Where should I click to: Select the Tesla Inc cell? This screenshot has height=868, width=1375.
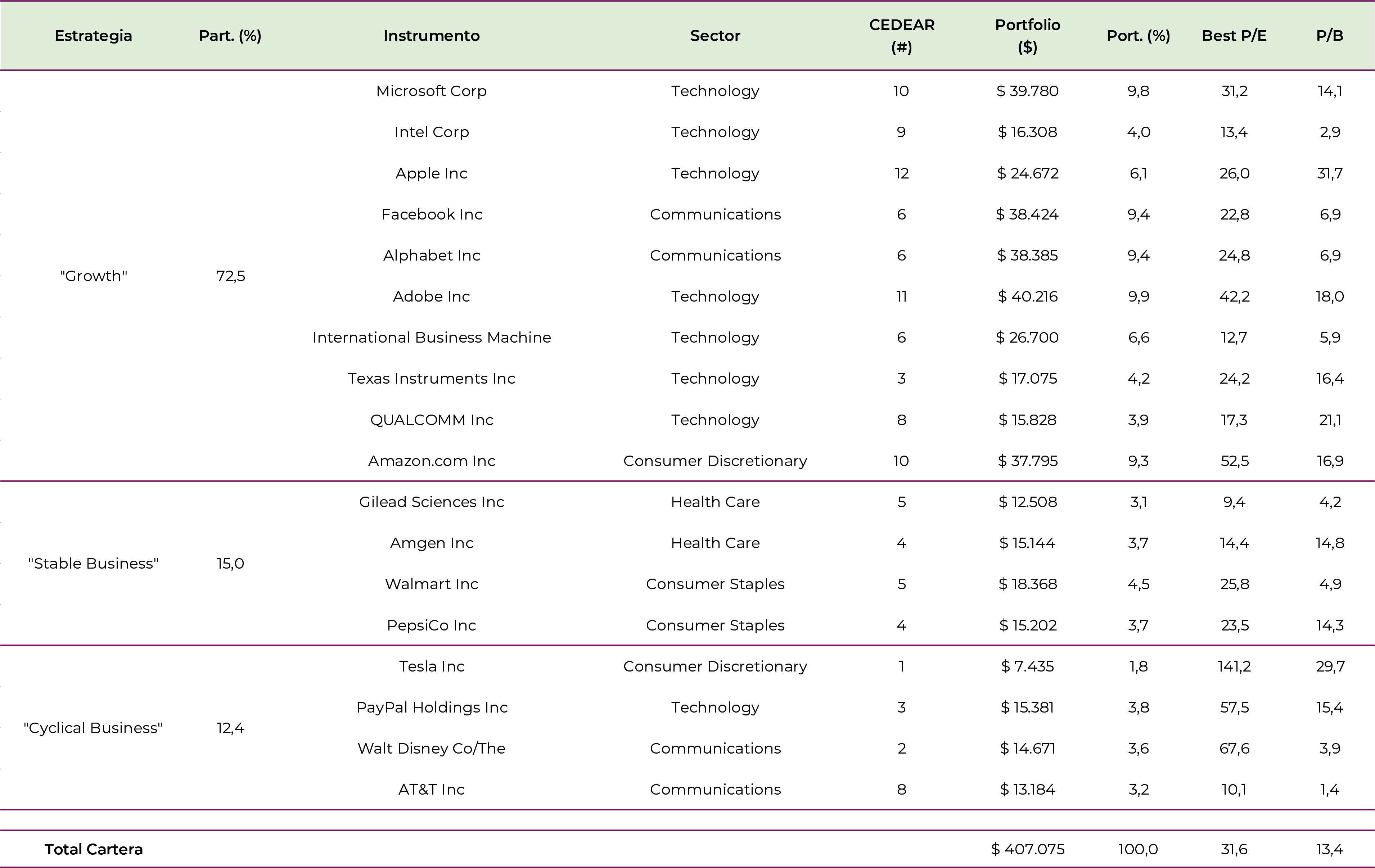pos(431,666)
